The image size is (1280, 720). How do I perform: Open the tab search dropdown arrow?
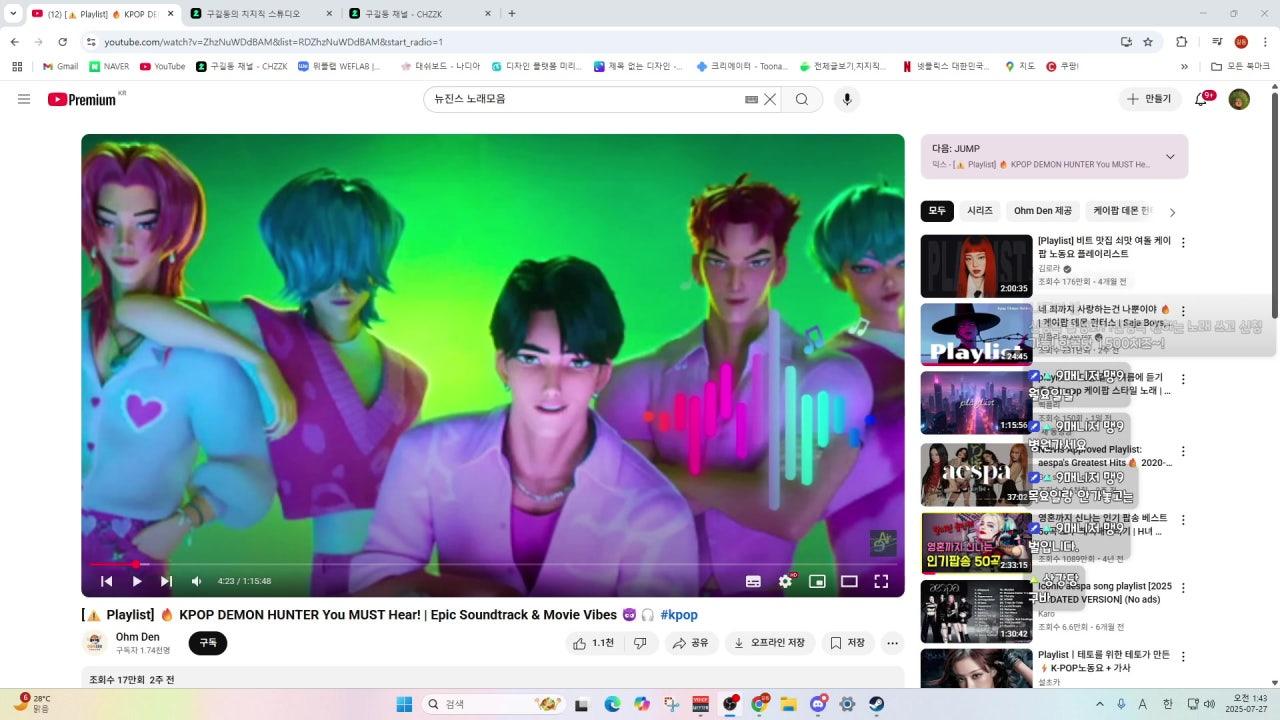[x=13, y=14]
